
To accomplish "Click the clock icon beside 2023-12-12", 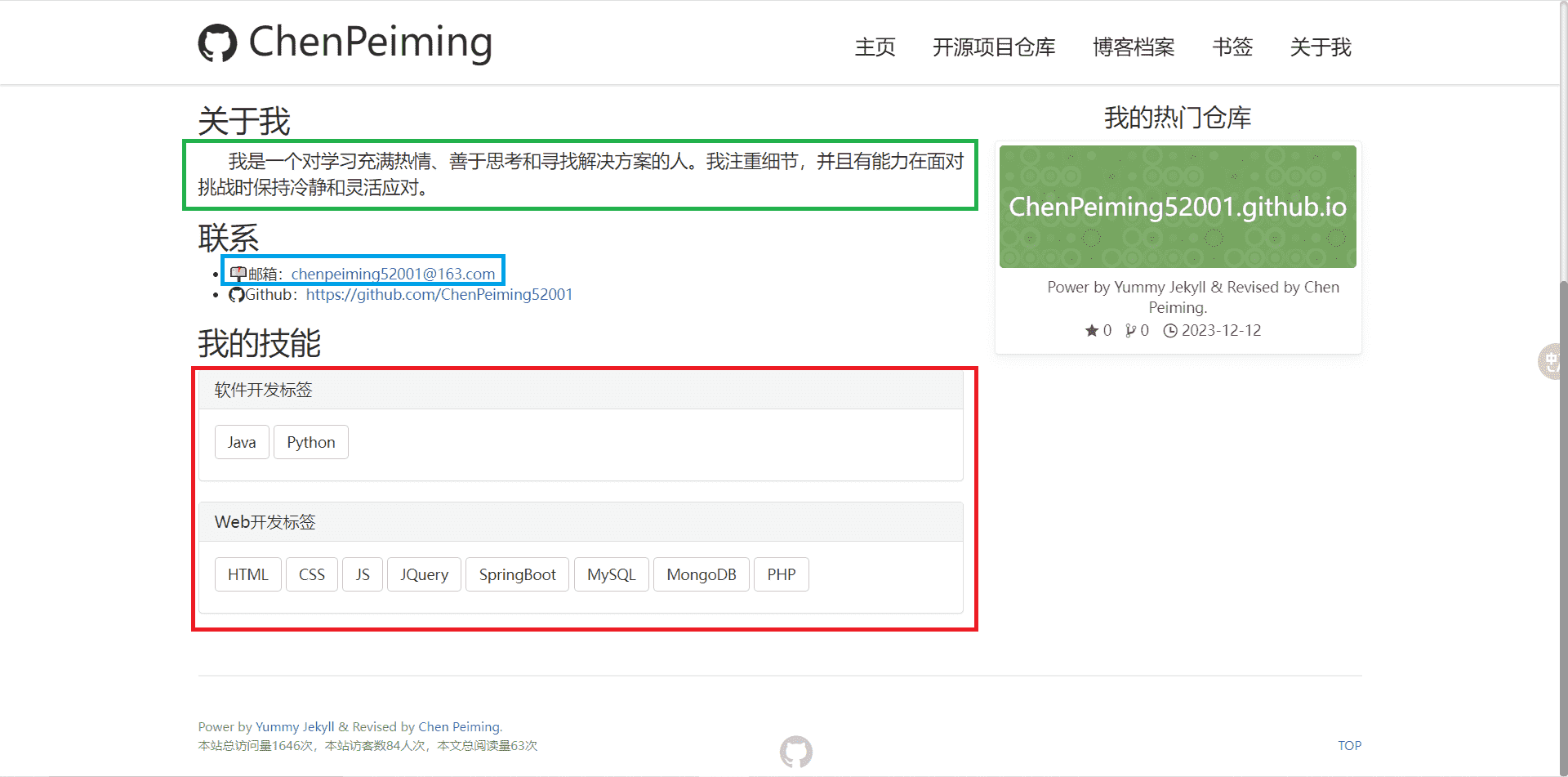I will click(1170, 331).
